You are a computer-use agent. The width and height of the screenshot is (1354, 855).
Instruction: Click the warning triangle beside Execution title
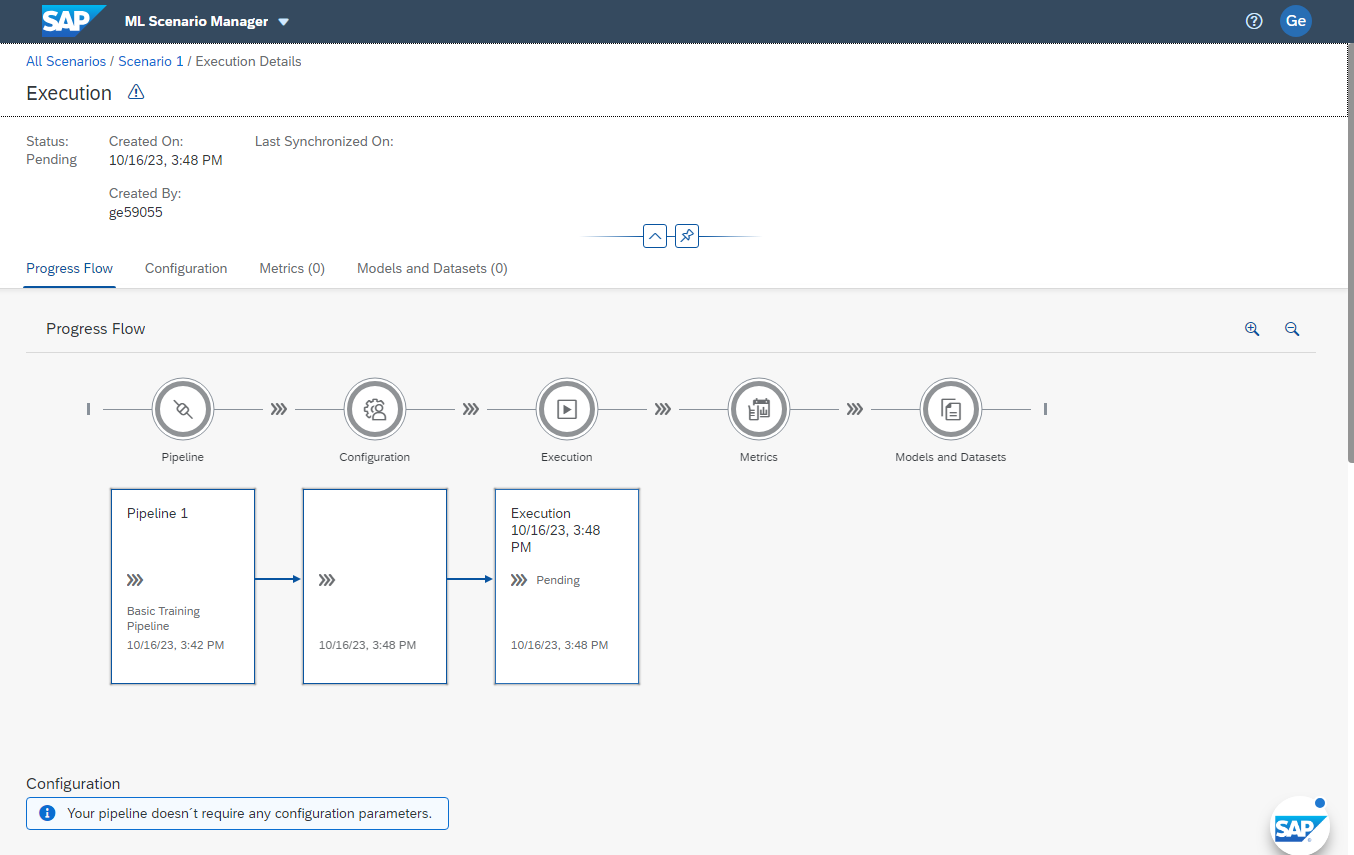coord(136,93)
